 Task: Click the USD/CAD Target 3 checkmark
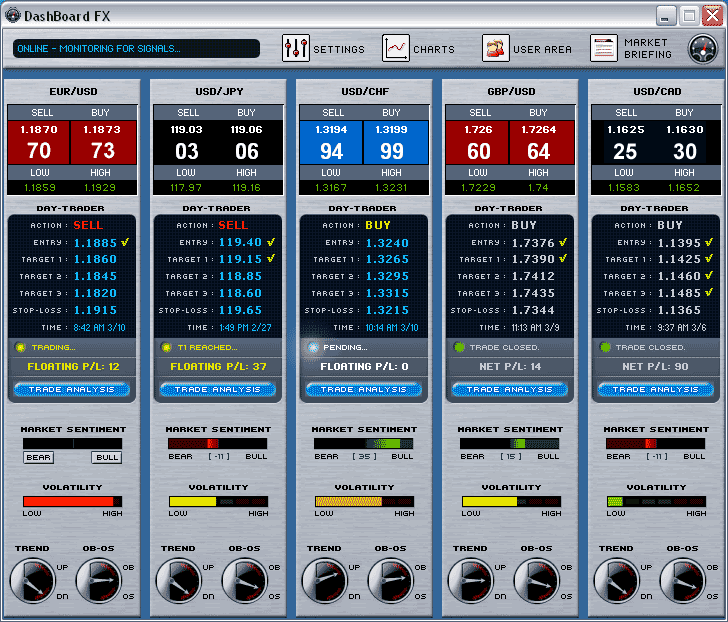tap(708, 292)
